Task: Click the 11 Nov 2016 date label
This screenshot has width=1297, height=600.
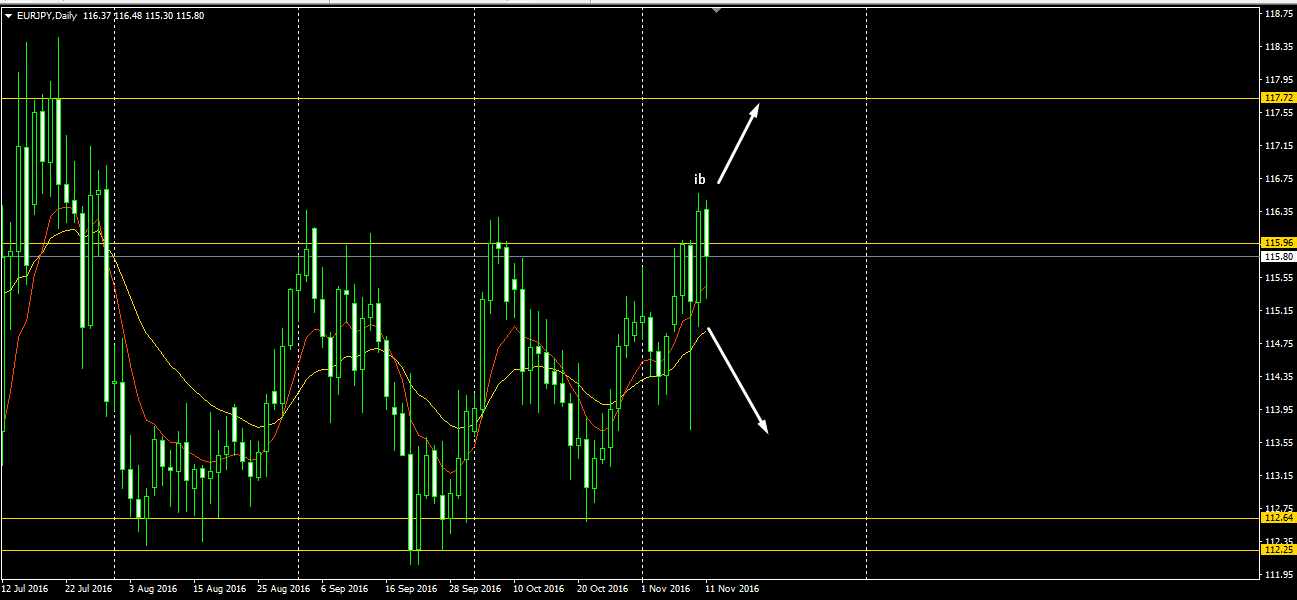Action: coord(732,589)
